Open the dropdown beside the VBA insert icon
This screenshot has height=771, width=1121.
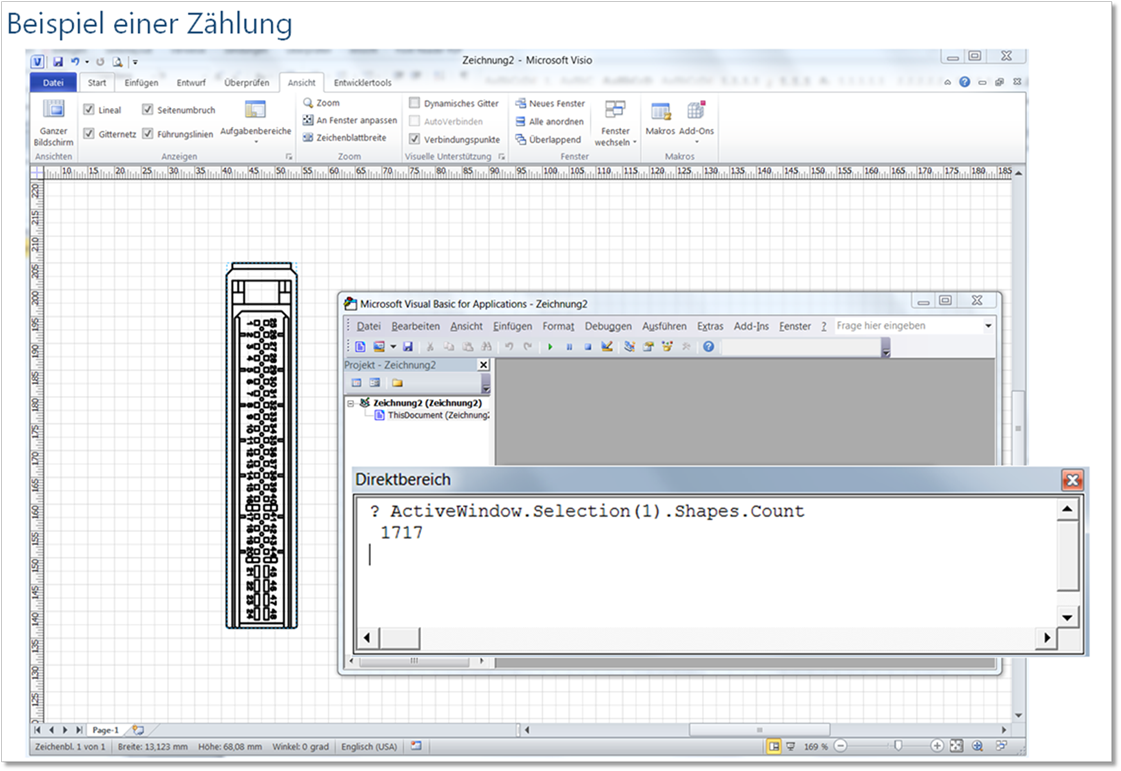[392, 347]
